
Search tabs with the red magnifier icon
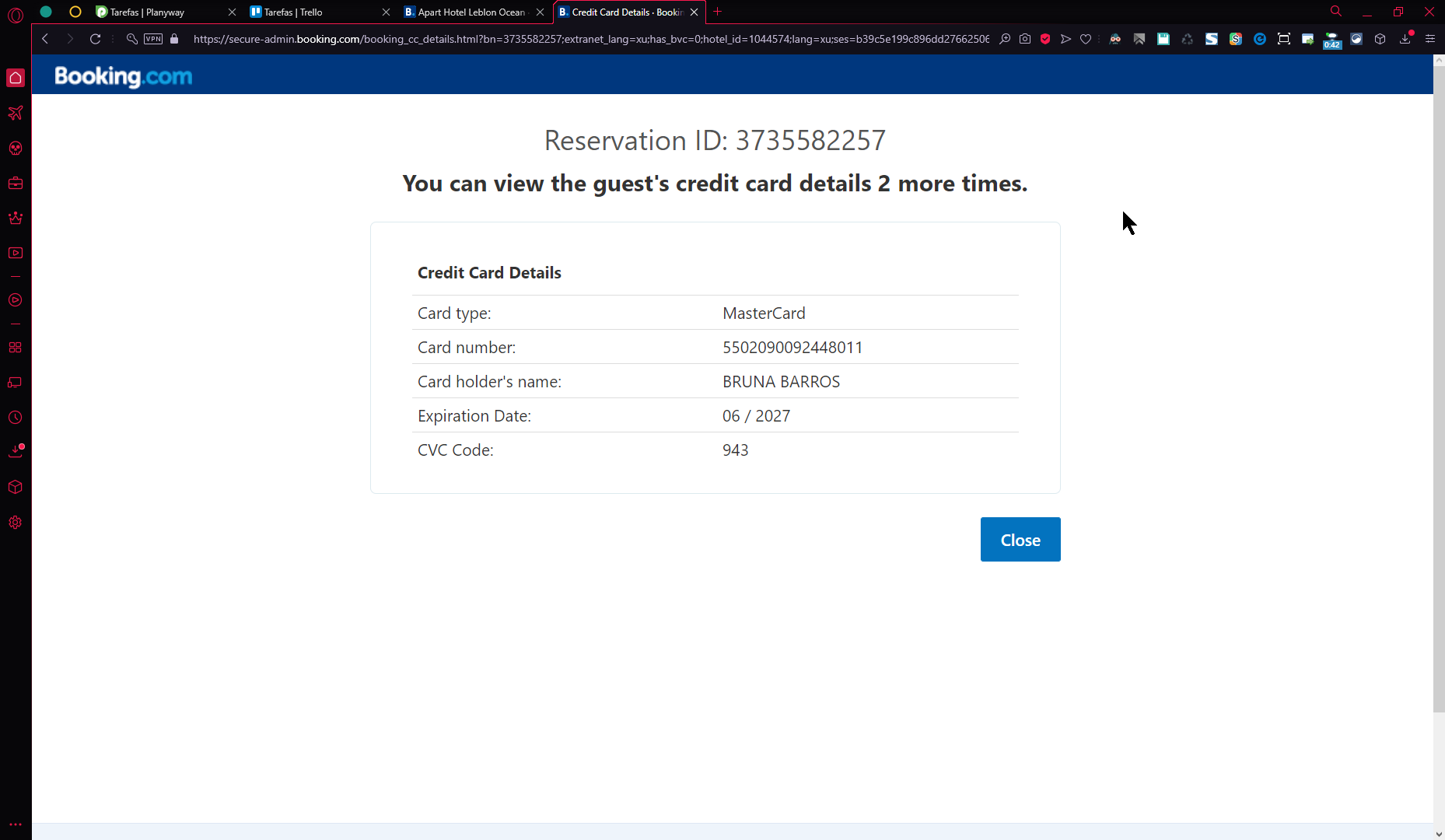click(1336, 12)
